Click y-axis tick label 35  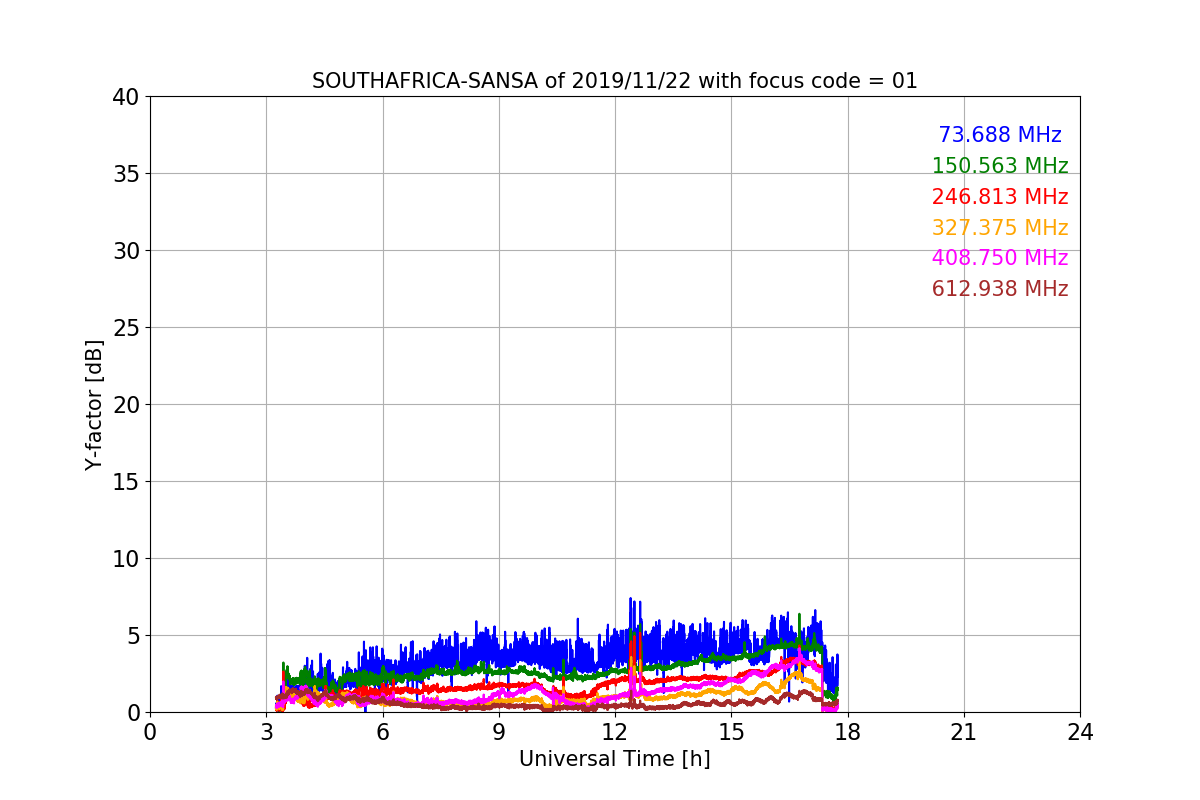pyautogui.click(x=126, y=174)
